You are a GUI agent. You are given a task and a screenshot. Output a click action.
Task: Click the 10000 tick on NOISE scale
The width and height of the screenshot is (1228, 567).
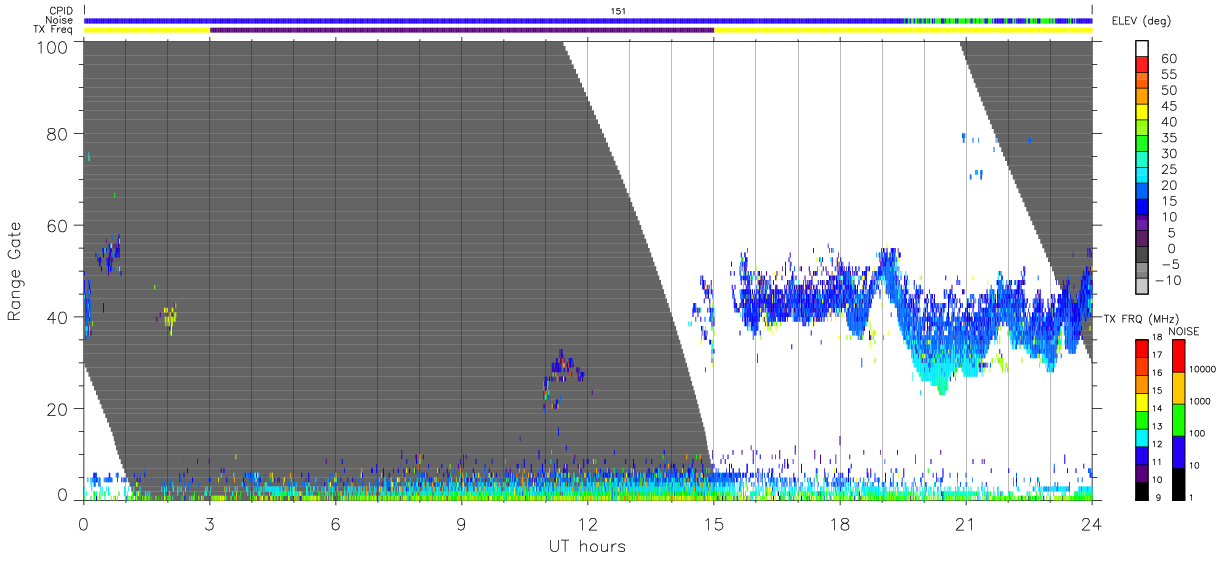tap(1203, 370)
